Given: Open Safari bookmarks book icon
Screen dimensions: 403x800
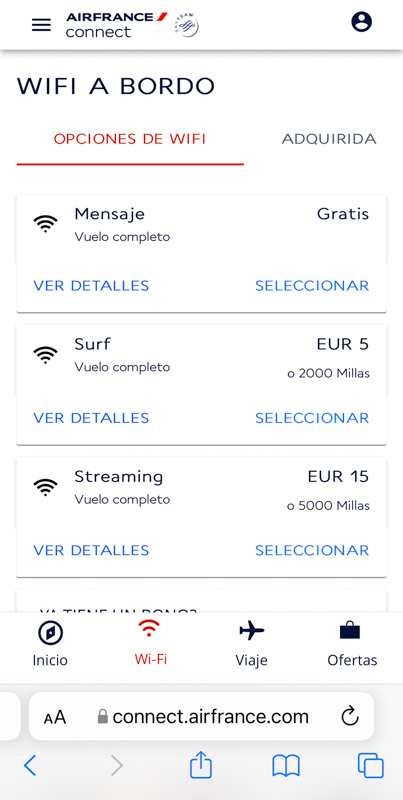Looking at the screenshot, I should coord(286,766).
